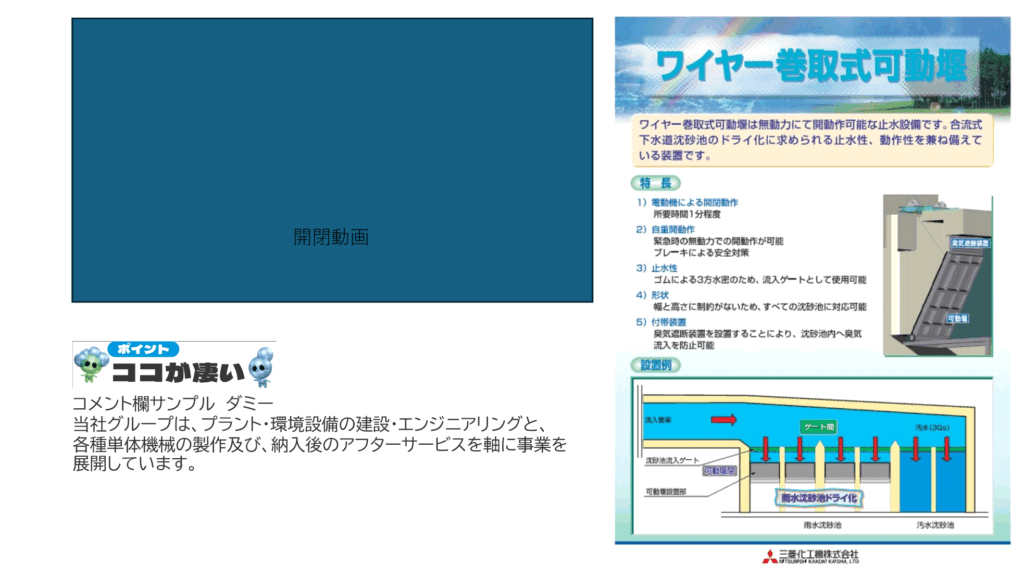This screenshot has height=577, width=1024.
Task: Click the red right-pointing flow arrow in diagram
Action: pyautogui.click(x=724, y=420)
